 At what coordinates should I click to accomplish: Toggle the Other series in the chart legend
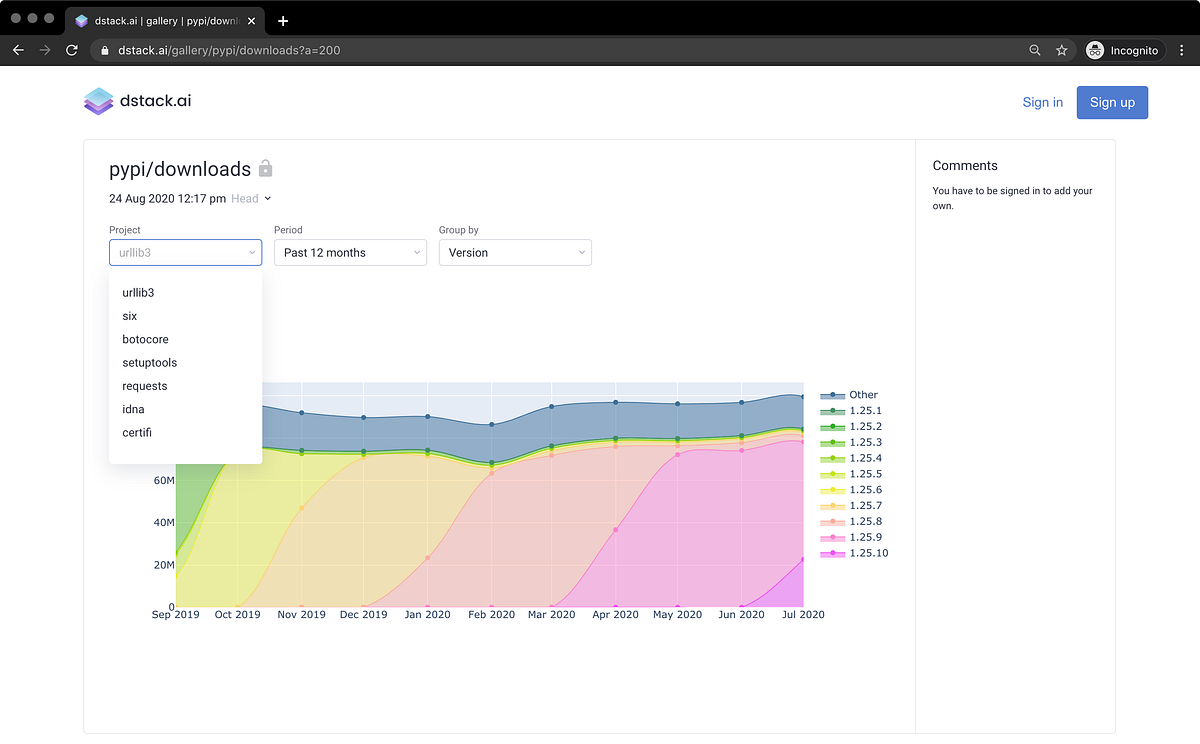(x=863, y=394)
